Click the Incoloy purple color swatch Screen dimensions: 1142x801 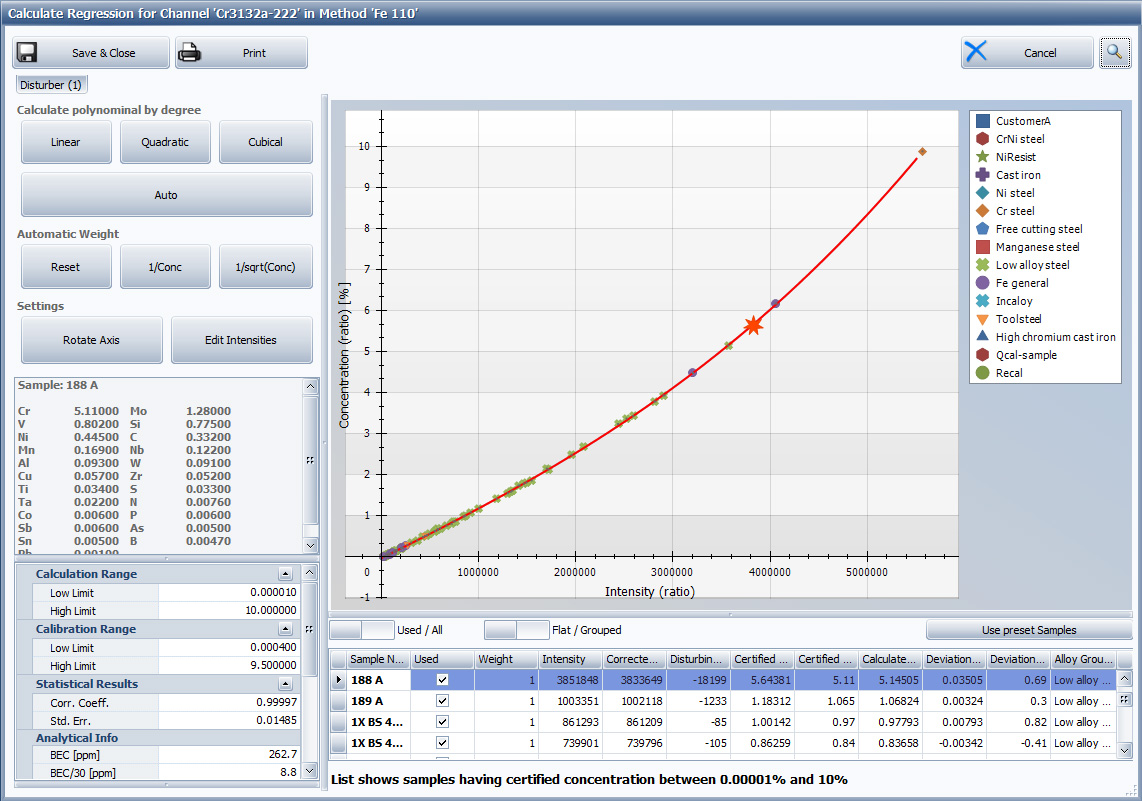coord(985,301)
